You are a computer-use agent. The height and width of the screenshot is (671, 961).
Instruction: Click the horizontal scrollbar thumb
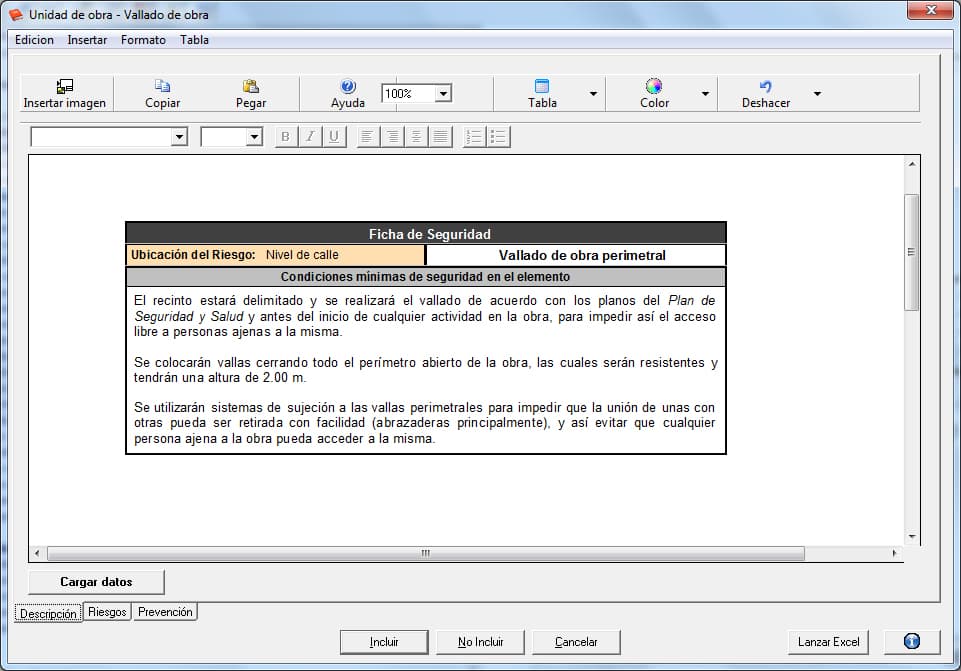426,553
